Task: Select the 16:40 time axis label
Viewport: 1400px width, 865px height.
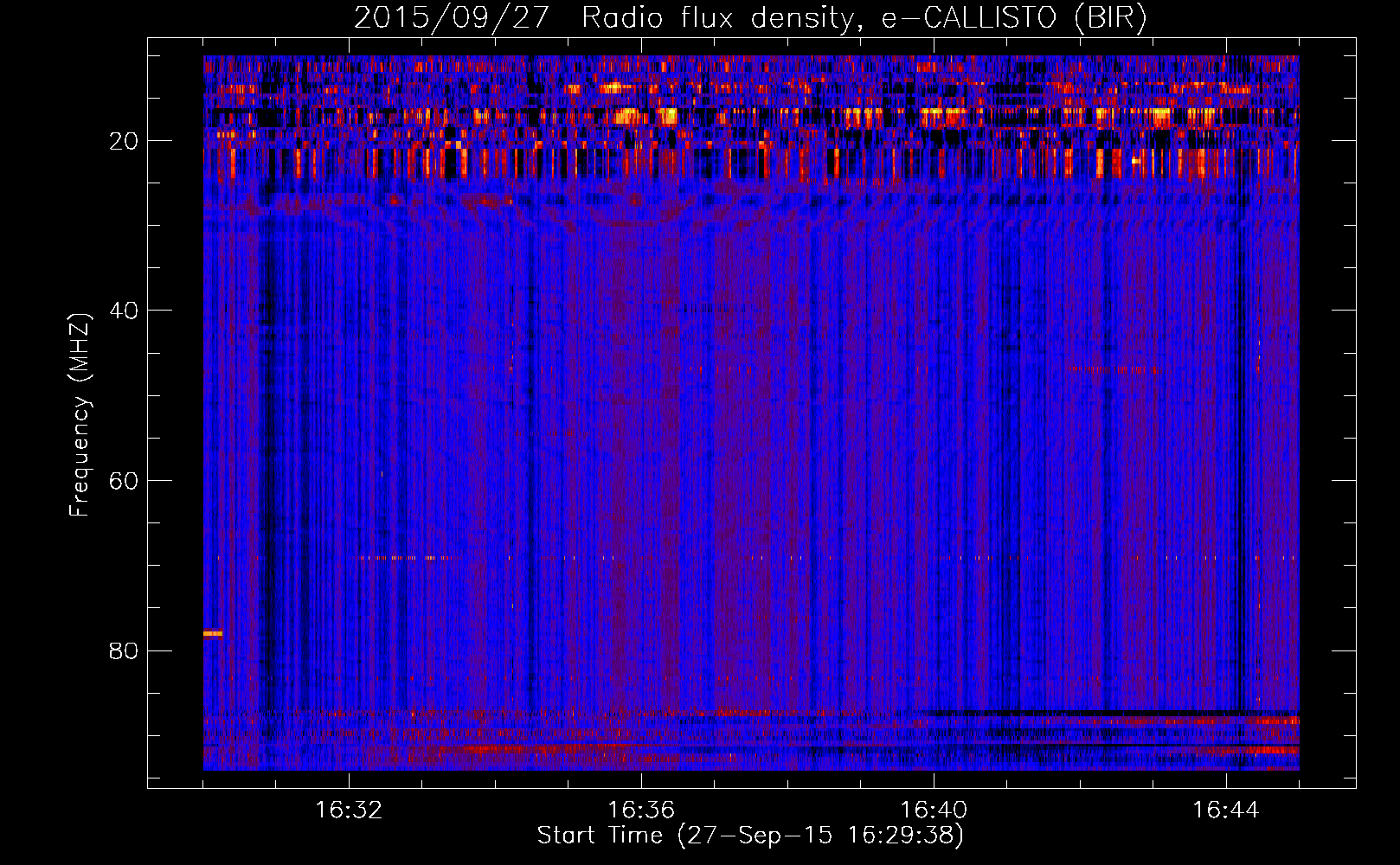Action: tap(934, 811)
